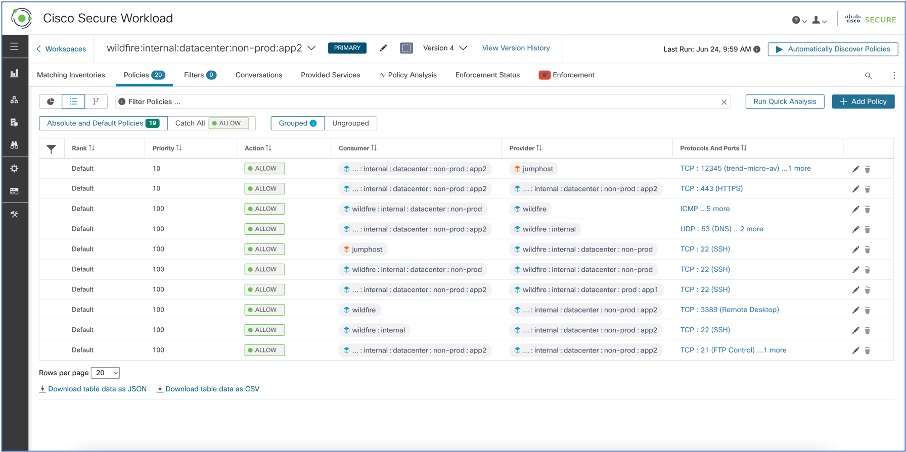Switch to pie chart policy view
Image resolution: width=906 pixels, height=452 pixels.
coord(51,101)
